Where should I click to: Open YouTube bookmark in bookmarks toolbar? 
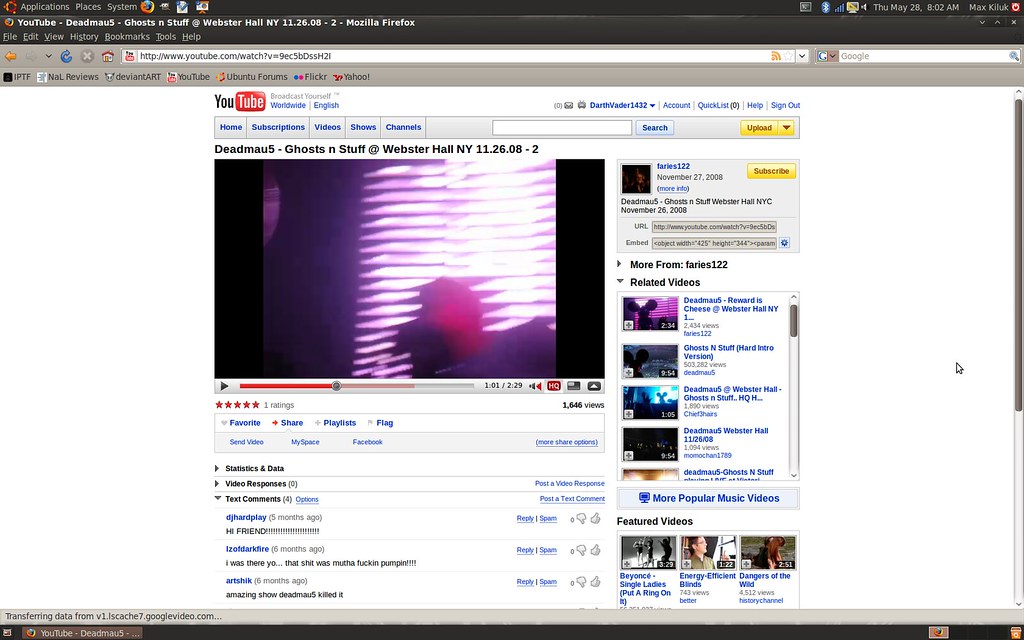coord(188,77)
